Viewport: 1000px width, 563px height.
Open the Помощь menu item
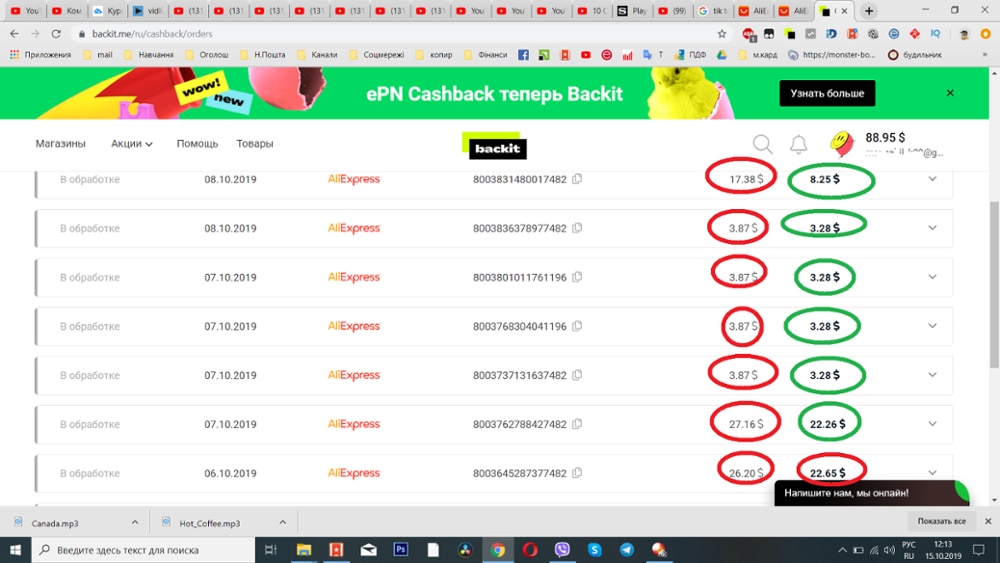coord(197,144)
